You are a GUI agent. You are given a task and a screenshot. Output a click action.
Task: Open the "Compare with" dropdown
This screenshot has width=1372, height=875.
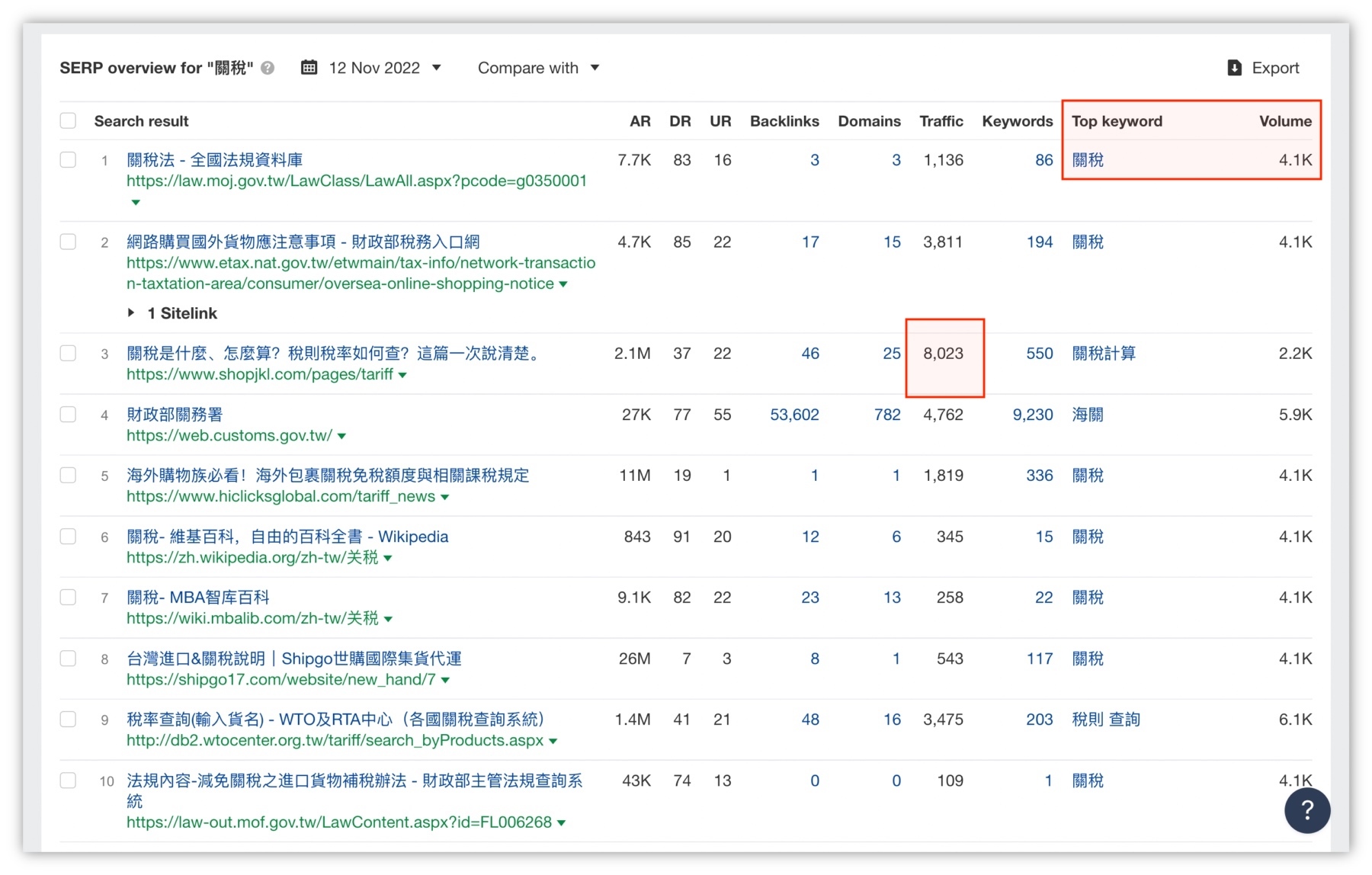(539, 68)
